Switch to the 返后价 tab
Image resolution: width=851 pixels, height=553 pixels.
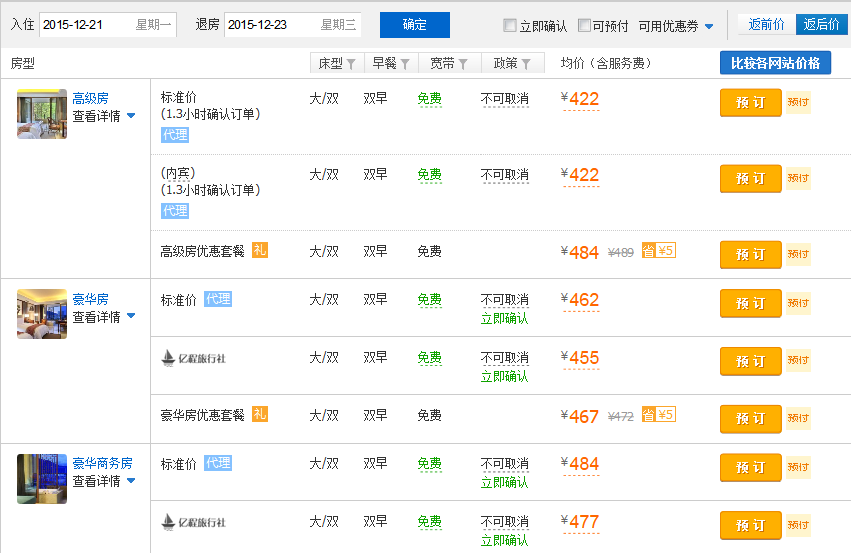coord(820,25)
